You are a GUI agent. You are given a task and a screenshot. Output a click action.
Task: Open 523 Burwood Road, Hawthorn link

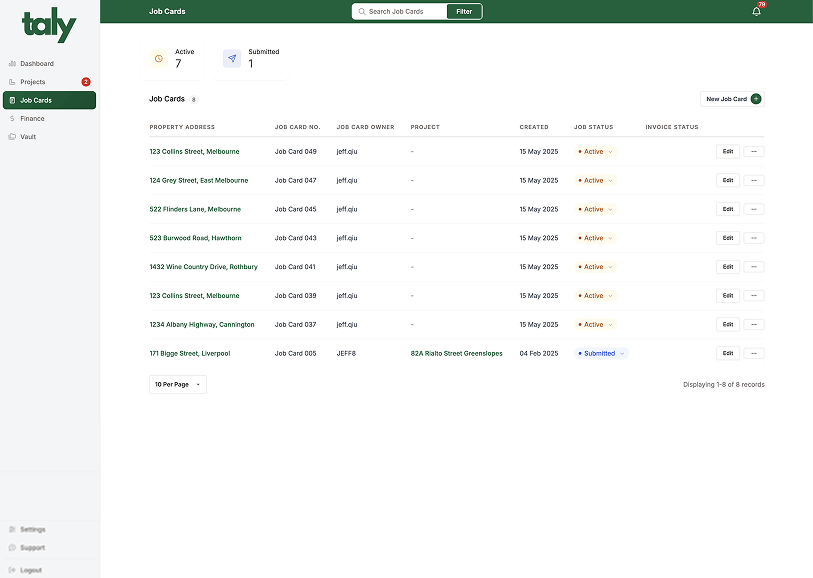pos(195,238)
